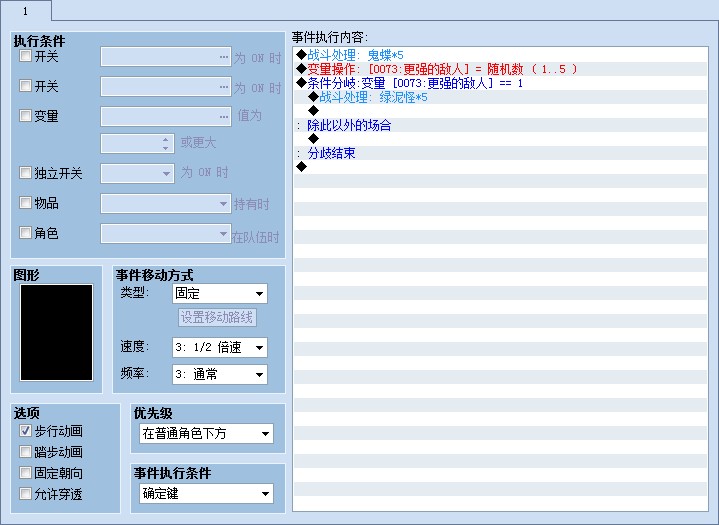Open the 优先级 priority dropdown
The width and height of the screenshot is (719, 525).
[206, 433]
